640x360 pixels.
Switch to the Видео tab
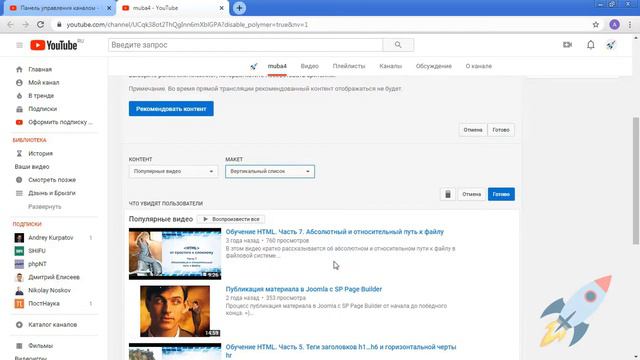pyautogui.click(x=309, y=66)
